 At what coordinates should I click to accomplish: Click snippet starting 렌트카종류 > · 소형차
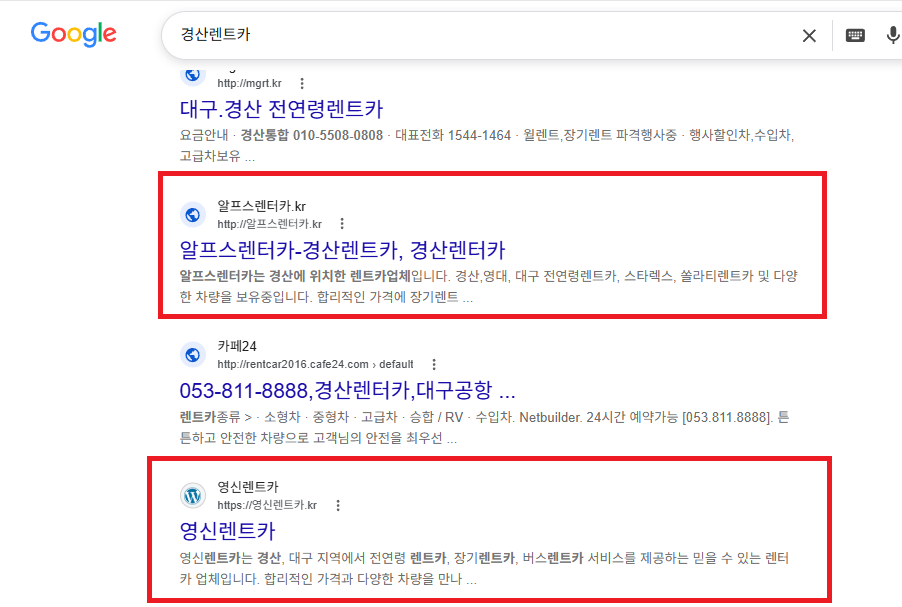point(484,427)
